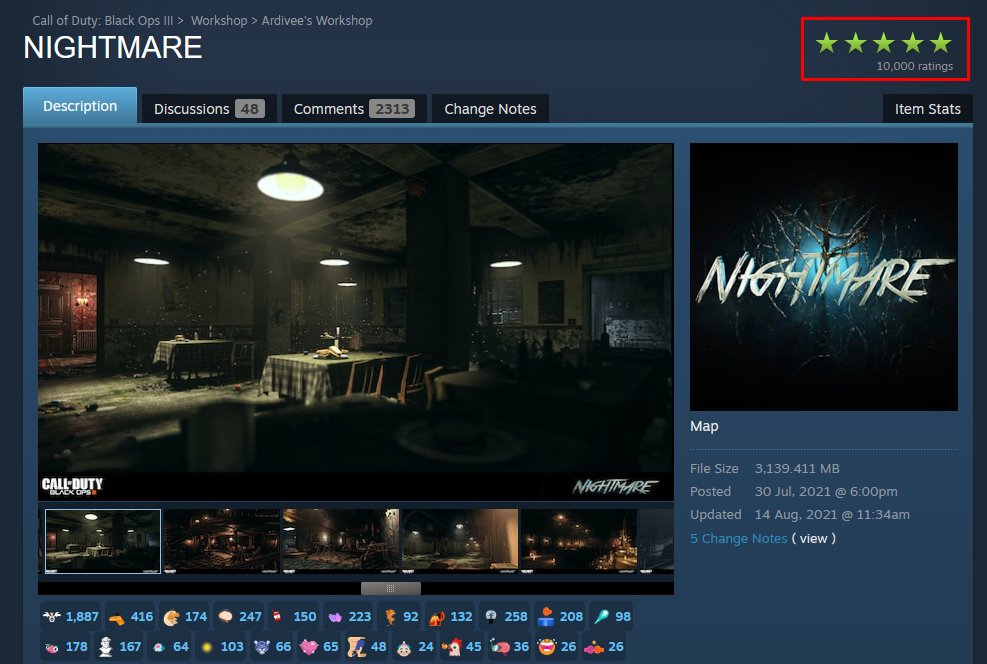
Task: Click the NIGHTMARE page title
Action: 113,47
